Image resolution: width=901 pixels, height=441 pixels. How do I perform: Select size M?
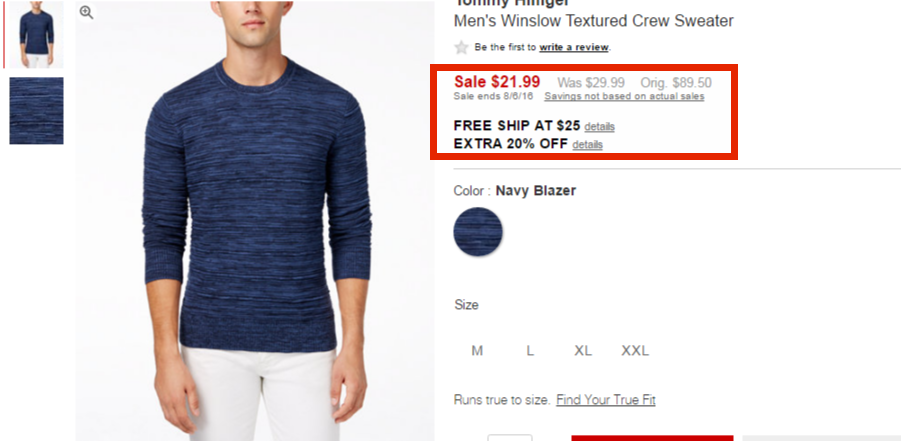(477, 351)
